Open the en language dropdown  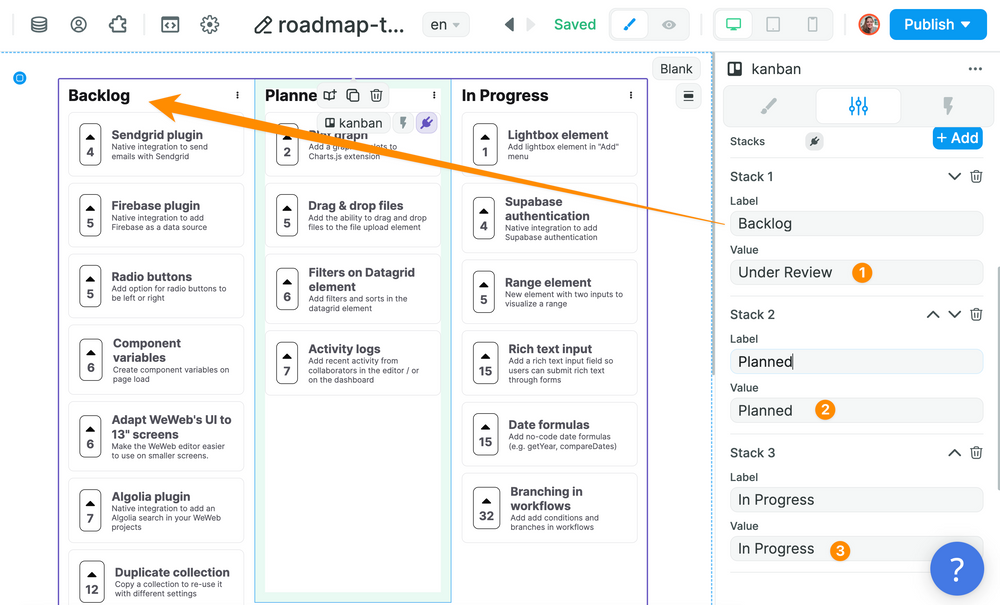(444, 25)
